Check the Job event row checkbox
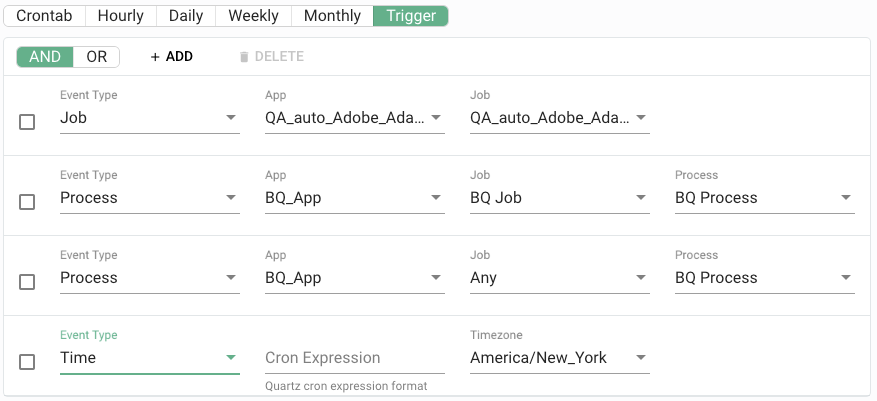The width and height of the screenshot is (877, 401). [27, 122]
